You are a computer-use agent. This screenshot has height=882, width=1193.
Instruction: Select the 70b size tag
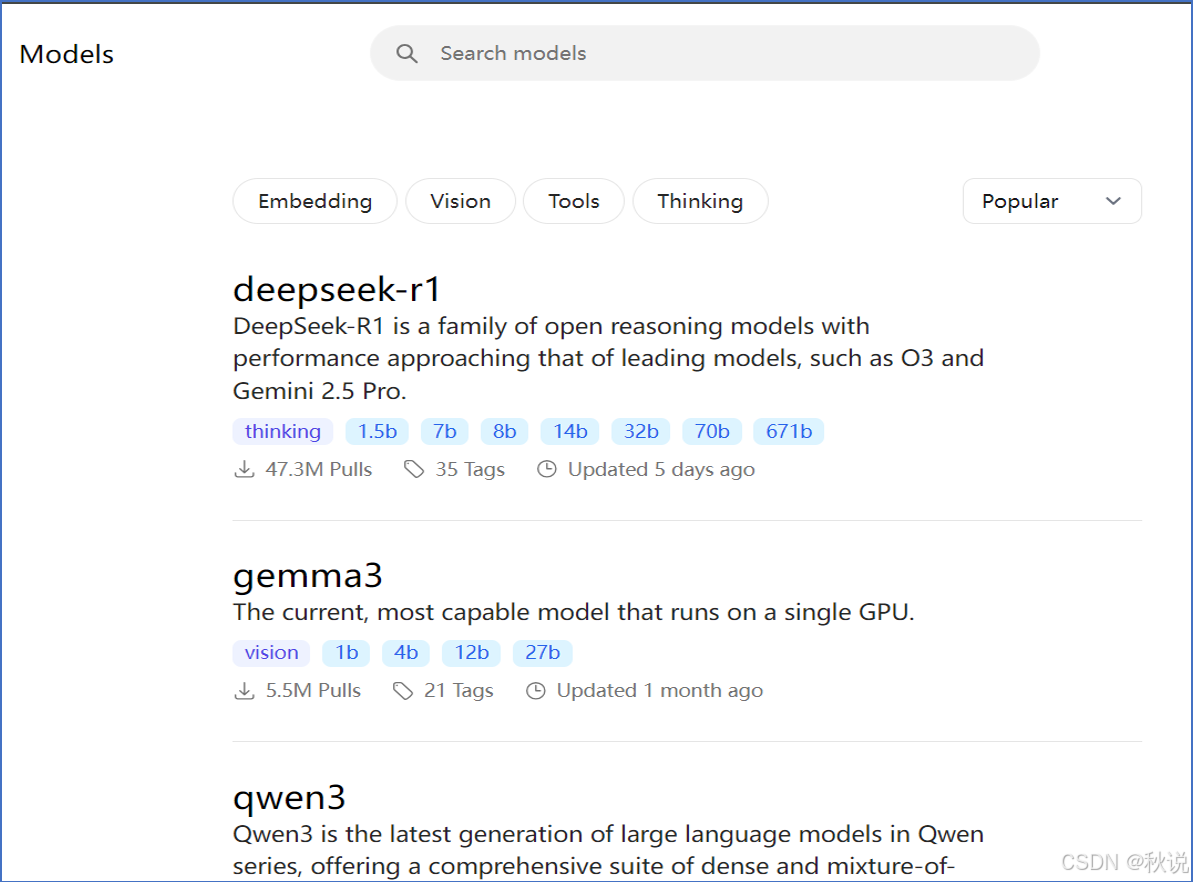pos(711,431)
